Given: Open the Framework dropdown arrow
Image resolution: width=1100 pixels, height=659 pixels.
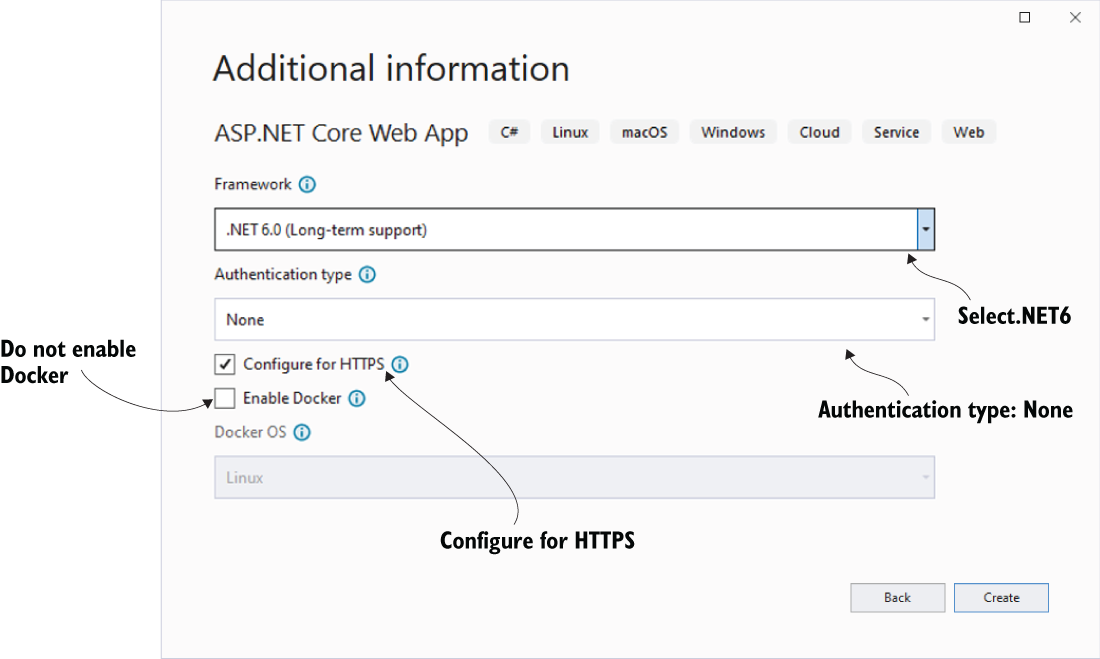Looking at the screenshot, I should click(925, 229).
